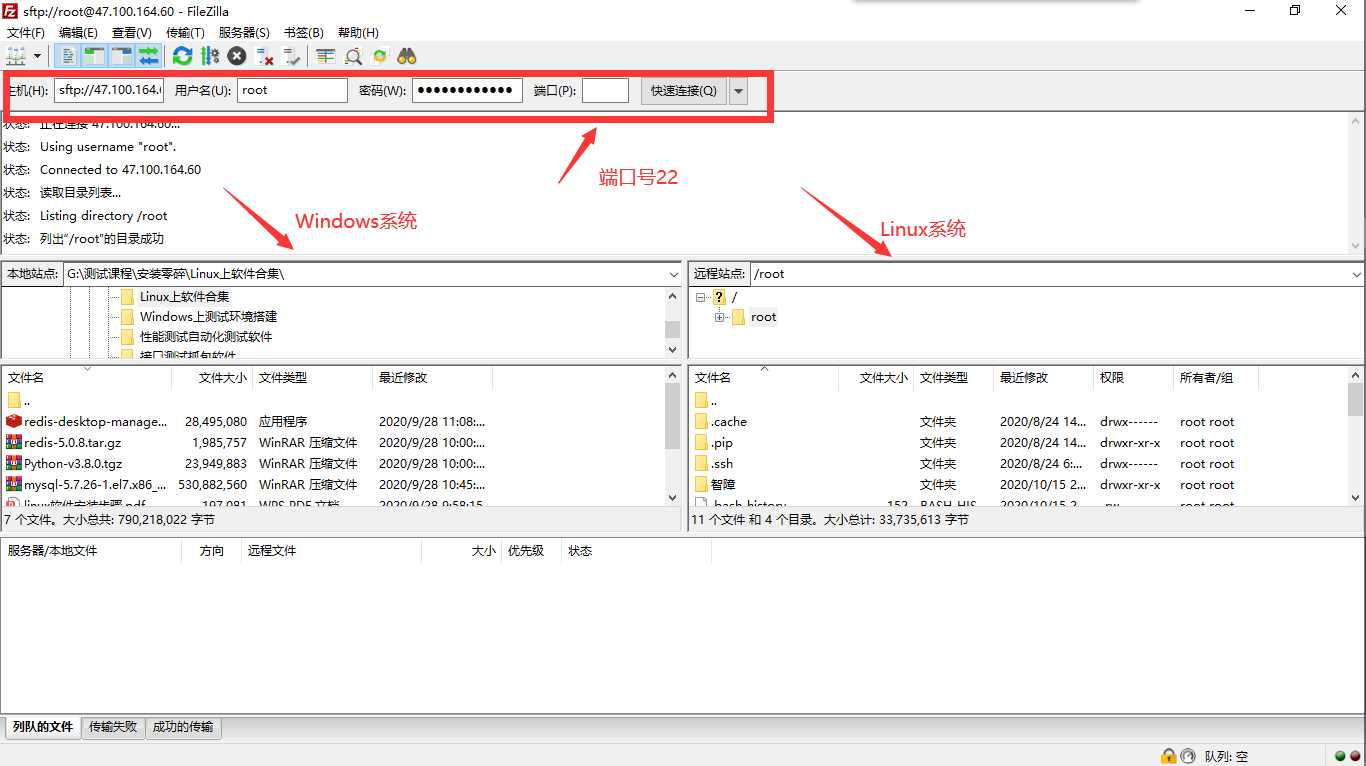Open the 传输(T) menu
This screenshot has width=1366, height=766.
[185, 32]
